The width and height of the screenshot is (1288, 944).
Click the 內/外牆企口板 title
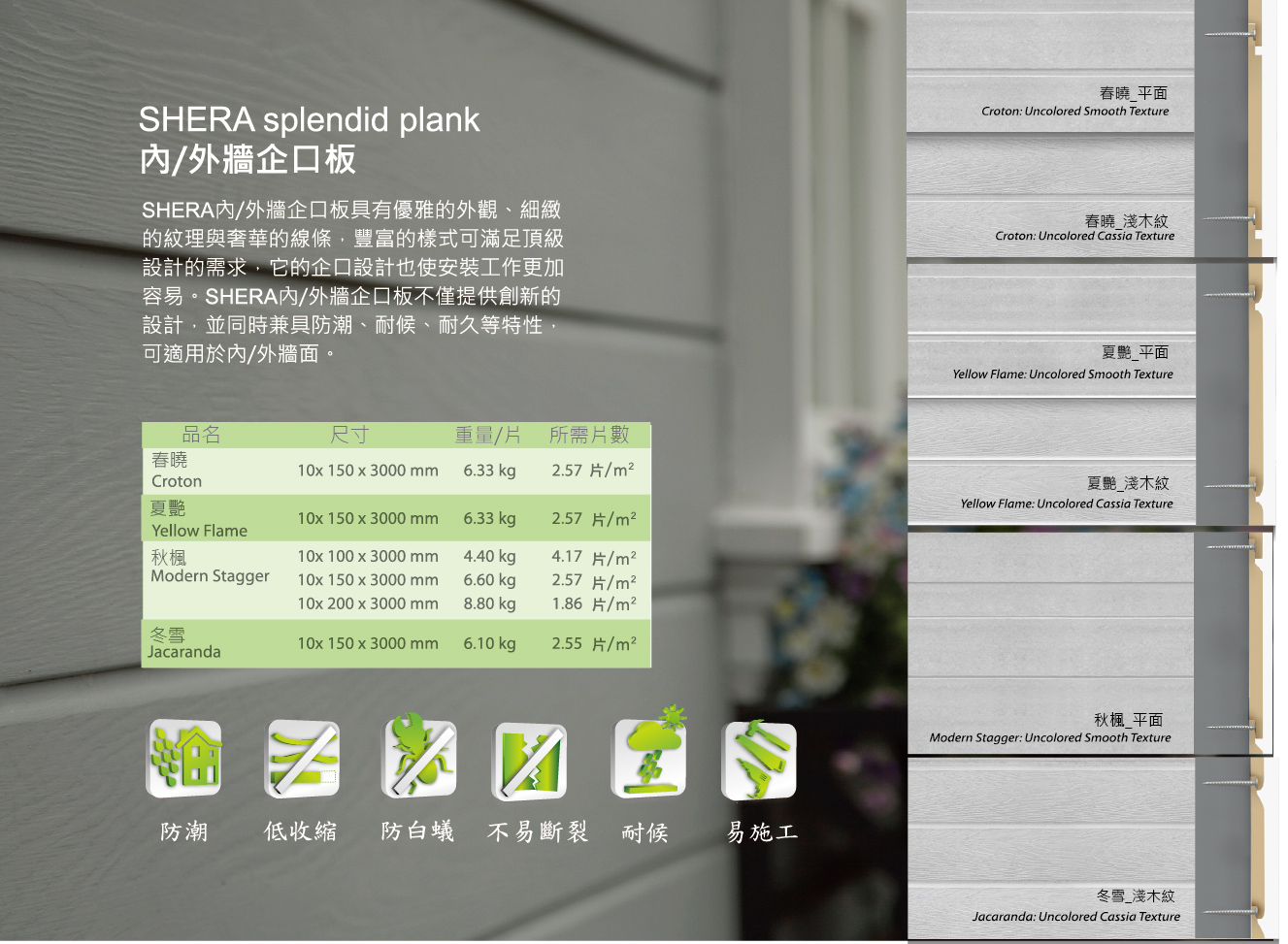click(x=248, y=160)
